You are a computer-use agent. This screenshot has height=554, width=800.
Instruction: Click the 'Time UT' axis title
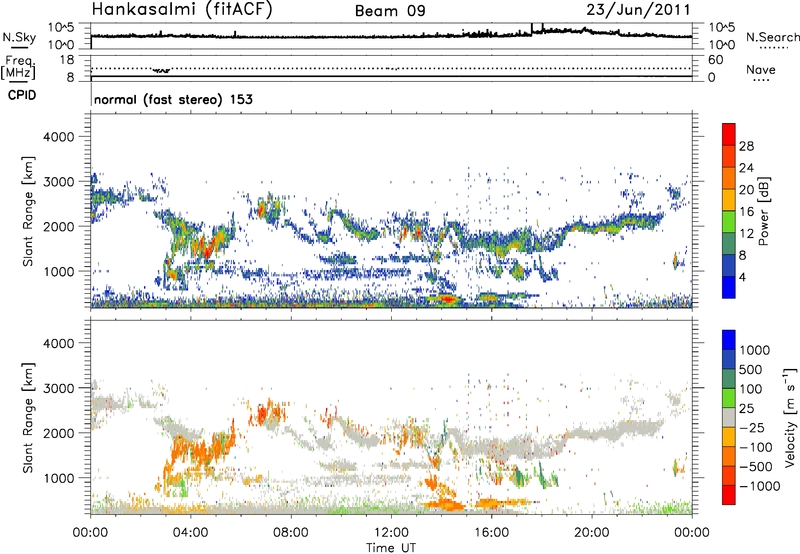coord(391,548)
